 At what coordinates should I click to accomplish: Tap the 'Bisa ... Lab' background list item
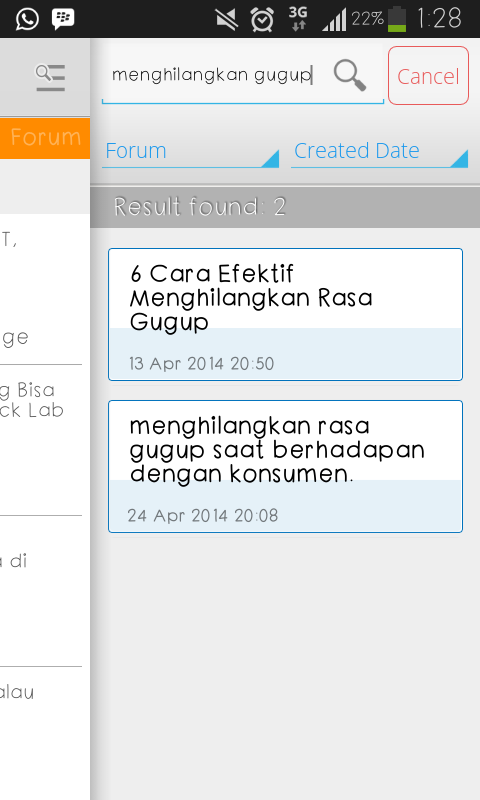(x=41, y=440)
